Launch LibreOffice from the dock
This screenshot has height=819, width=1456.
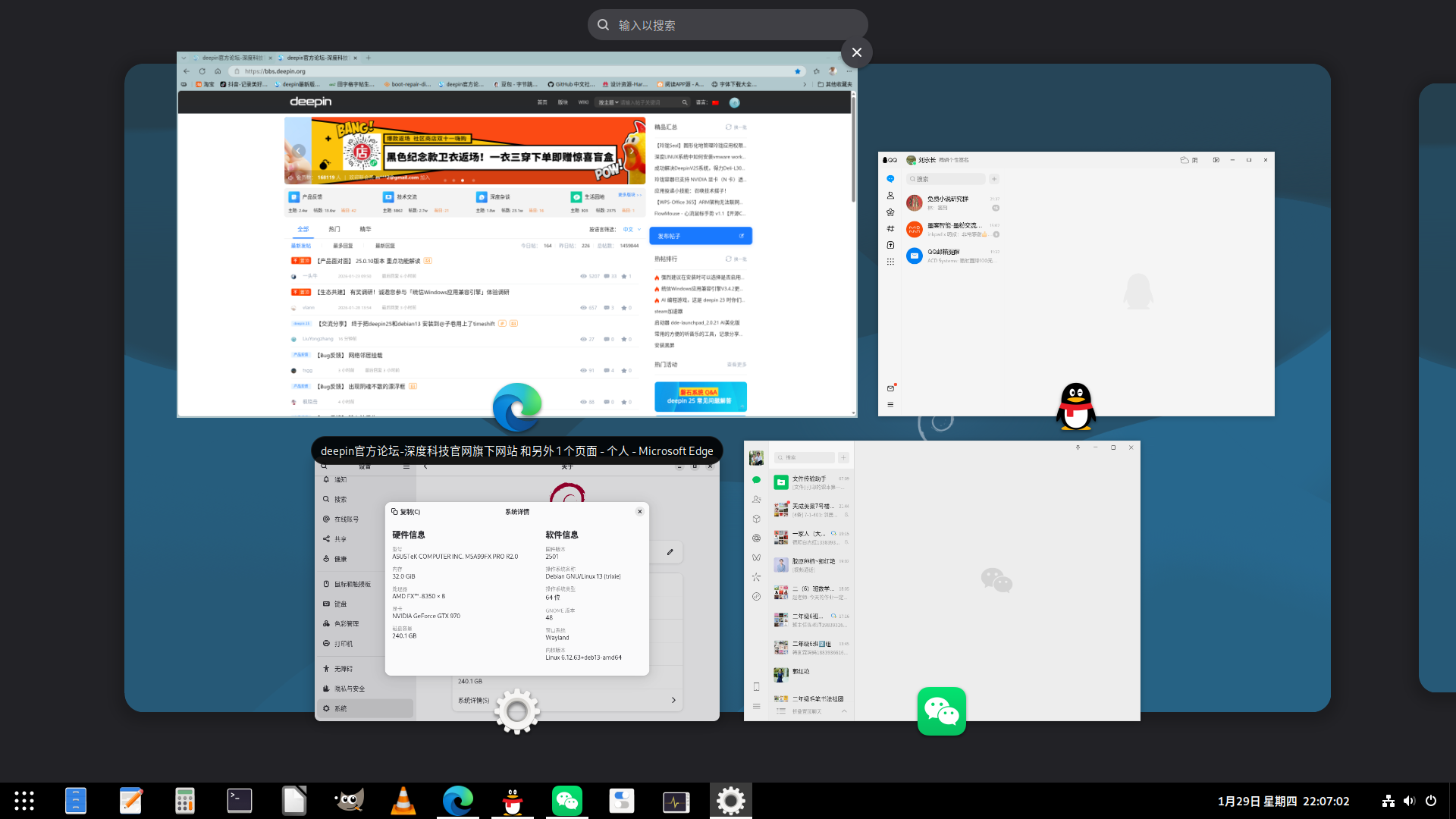click(294, 801)
